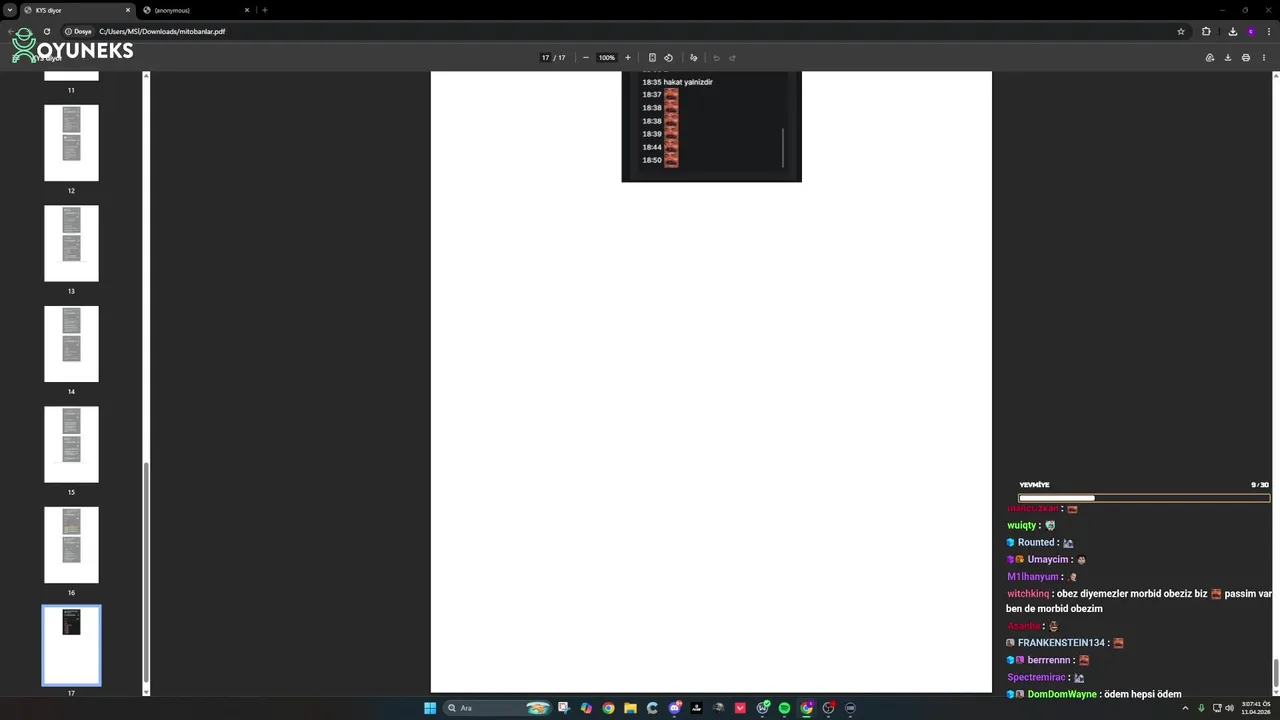Click the thumbnail sidebar scrollbar
Screen dimensions: 1280x720
146,571
